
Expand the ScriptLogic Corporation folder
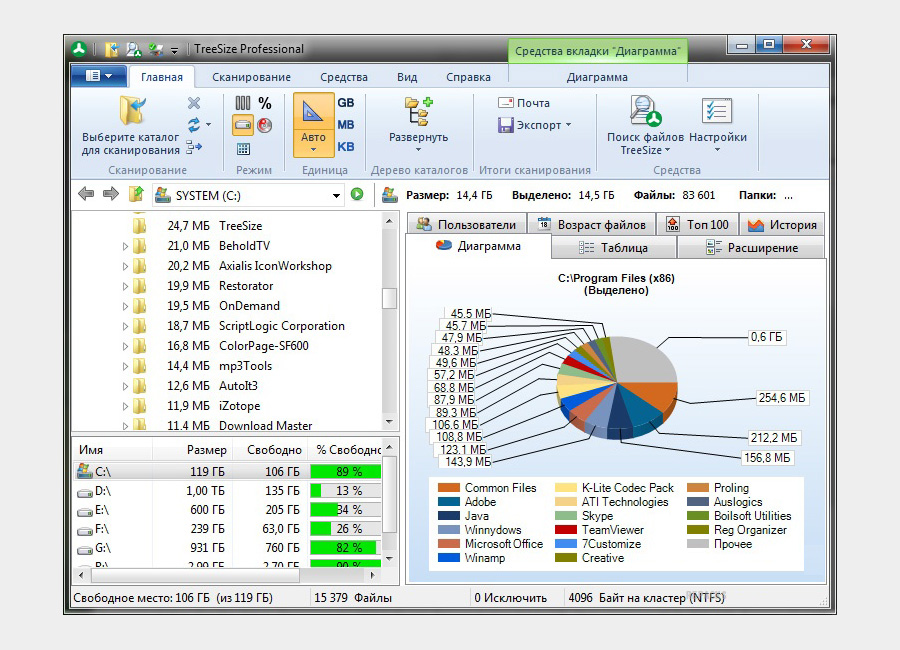125,326
